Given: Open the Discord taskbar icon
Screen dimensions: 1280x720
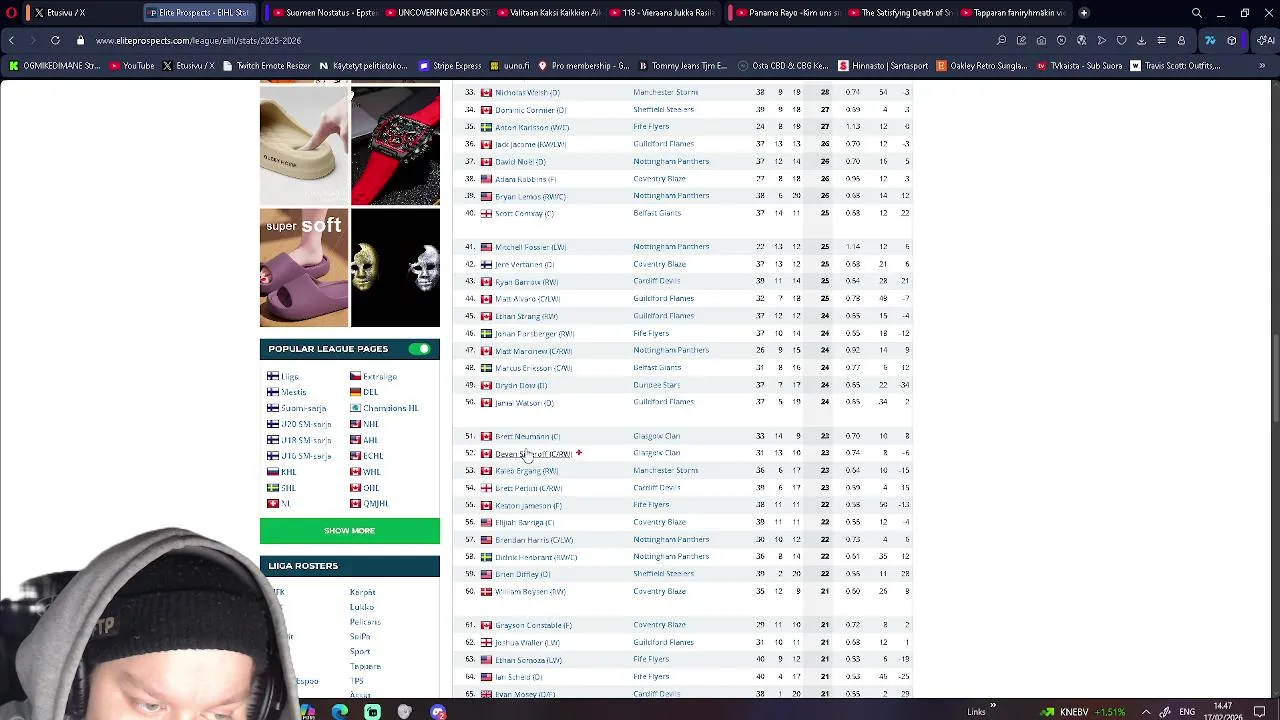Looking at the screenshot, I should (x=438, y=712).
